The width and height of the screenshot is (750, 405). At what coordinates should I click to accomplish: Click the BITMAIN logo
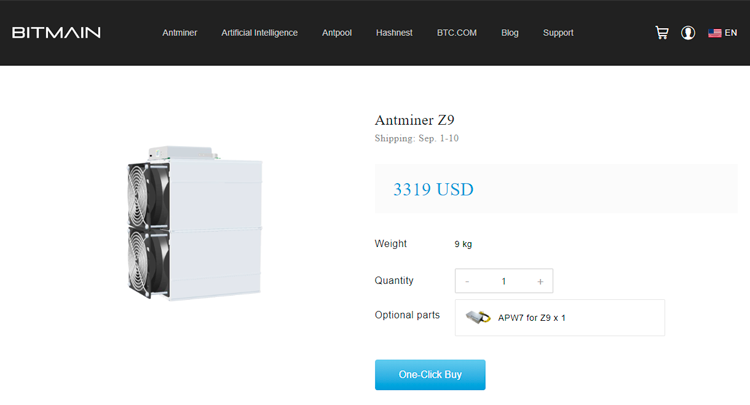pyautogui.click(x=56, y=33)
